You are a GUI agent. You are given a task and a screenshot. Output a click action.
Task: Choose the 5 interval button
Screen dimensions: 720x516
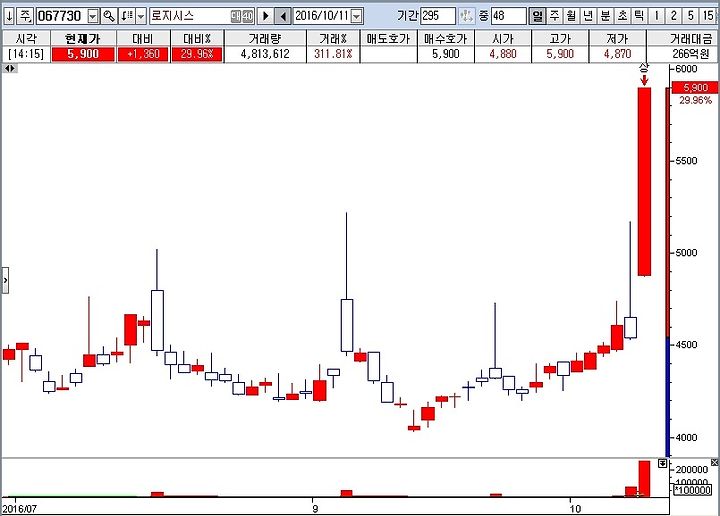point(691,16)
